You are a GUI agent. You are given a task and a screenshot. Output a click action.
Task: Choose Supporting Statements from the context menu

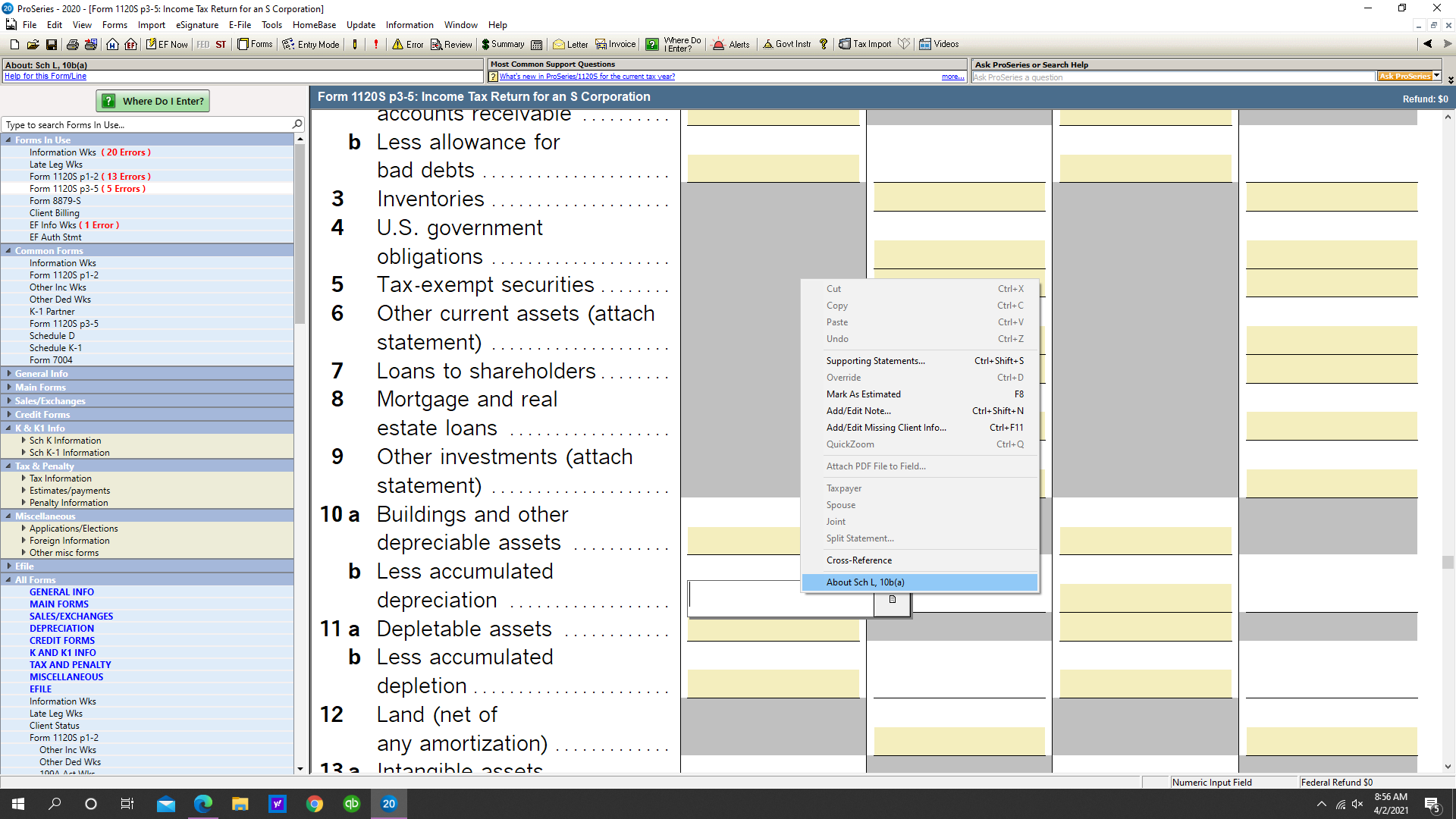(876, 360)
